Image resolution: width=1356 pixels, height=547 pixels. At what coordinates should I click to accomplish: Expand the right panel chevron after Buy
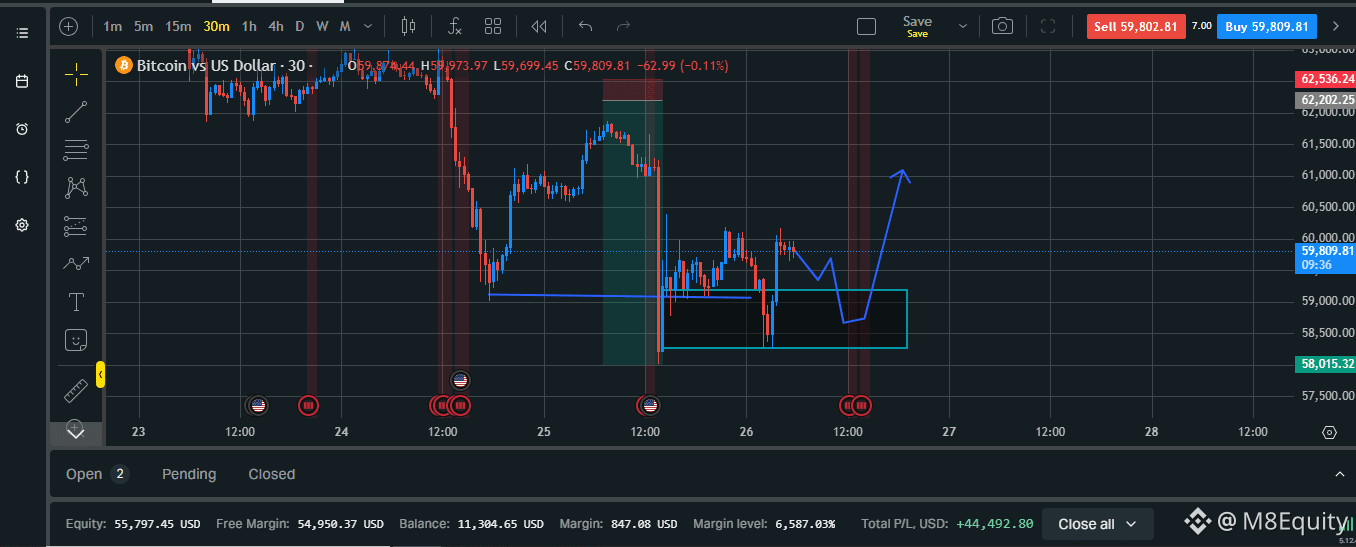tap(1335, 26)
